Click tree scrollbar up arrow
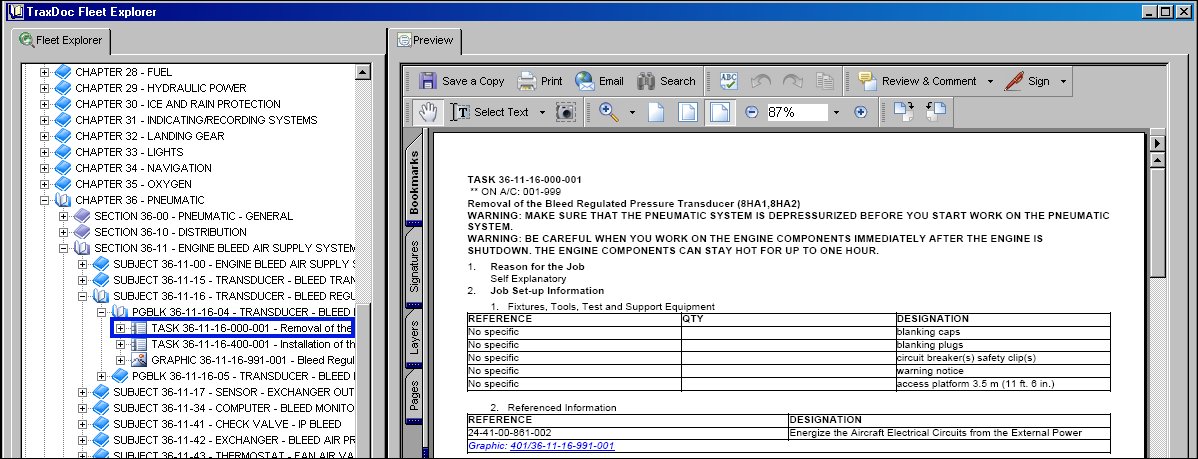 click(x=363, y=73)
